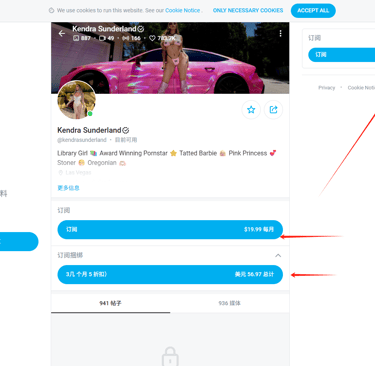Image resolution: width=375 pixels, height=366 pixels.
Task: Click Accept All cookies button
Action: [313, 11]
